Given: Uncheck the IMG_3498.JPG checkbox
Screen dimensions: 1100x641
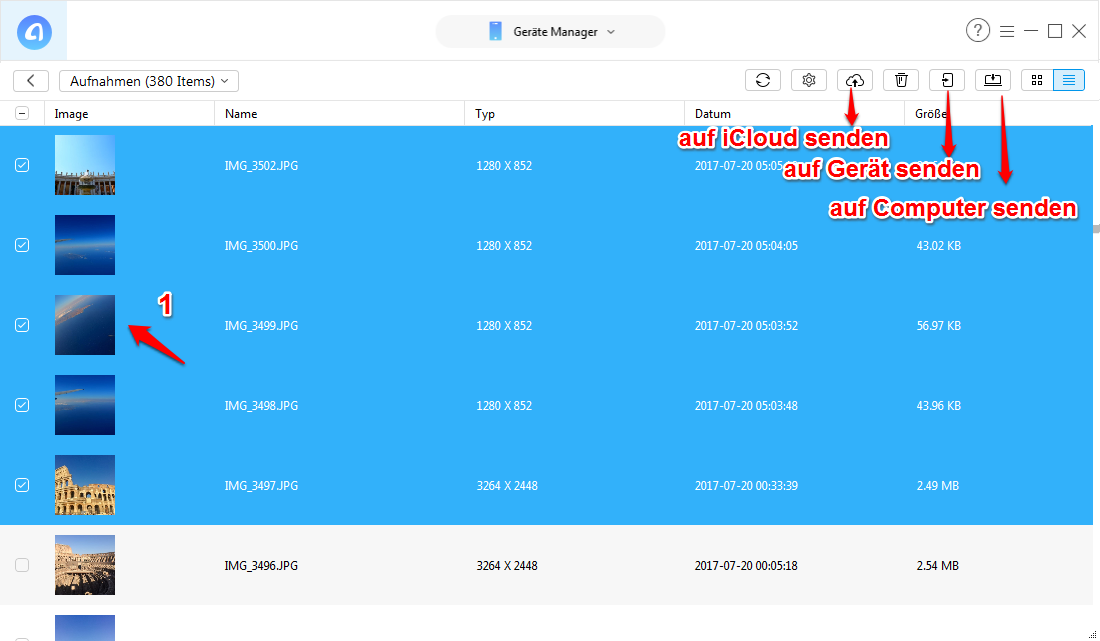Looking at the screenshot, I should (x=22, y=405).
